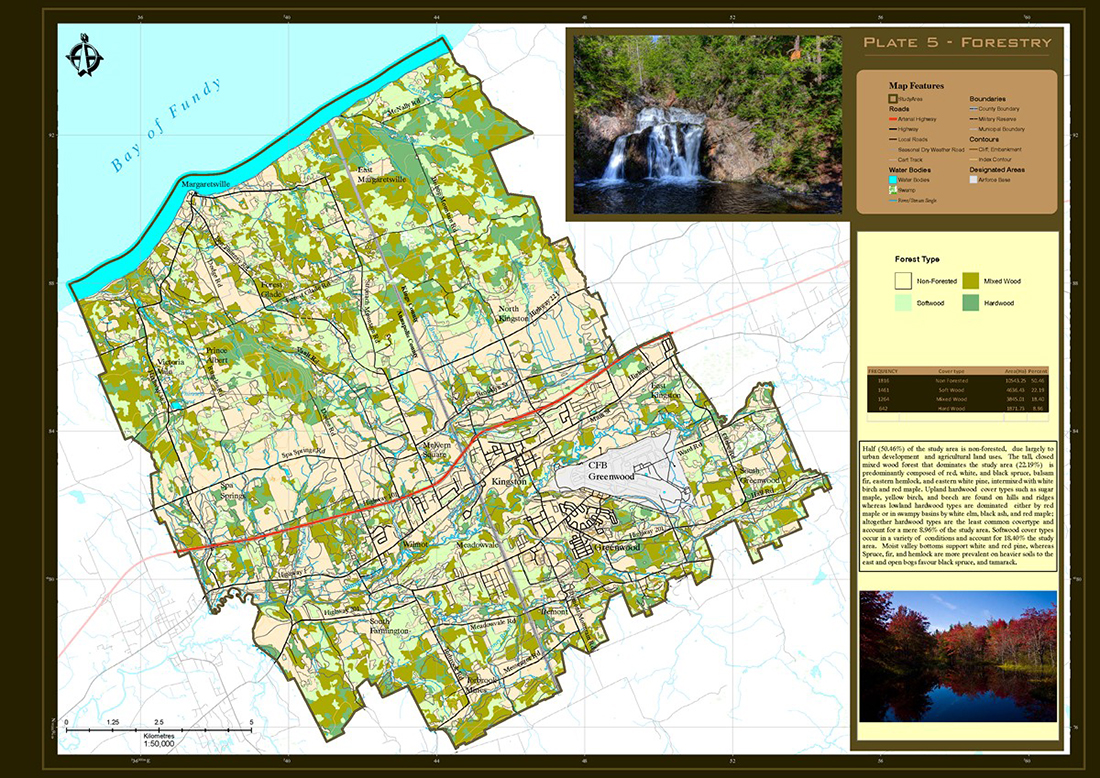Image resolution: width=1100 pixels, height=778 pixels.
Task: Click the red Arterial Highway legend line
Action: pos(893,119)
